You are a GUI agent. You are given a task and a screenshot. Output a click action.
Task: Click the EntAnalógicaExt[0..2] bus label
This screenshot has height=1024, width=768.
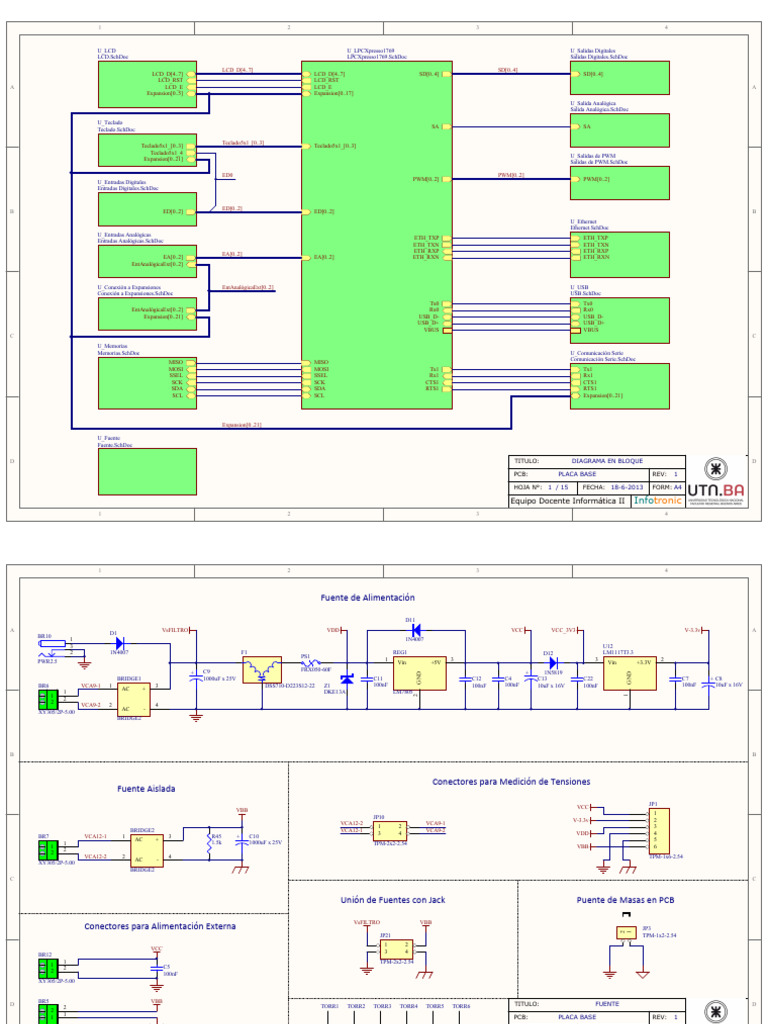[248, 287]
